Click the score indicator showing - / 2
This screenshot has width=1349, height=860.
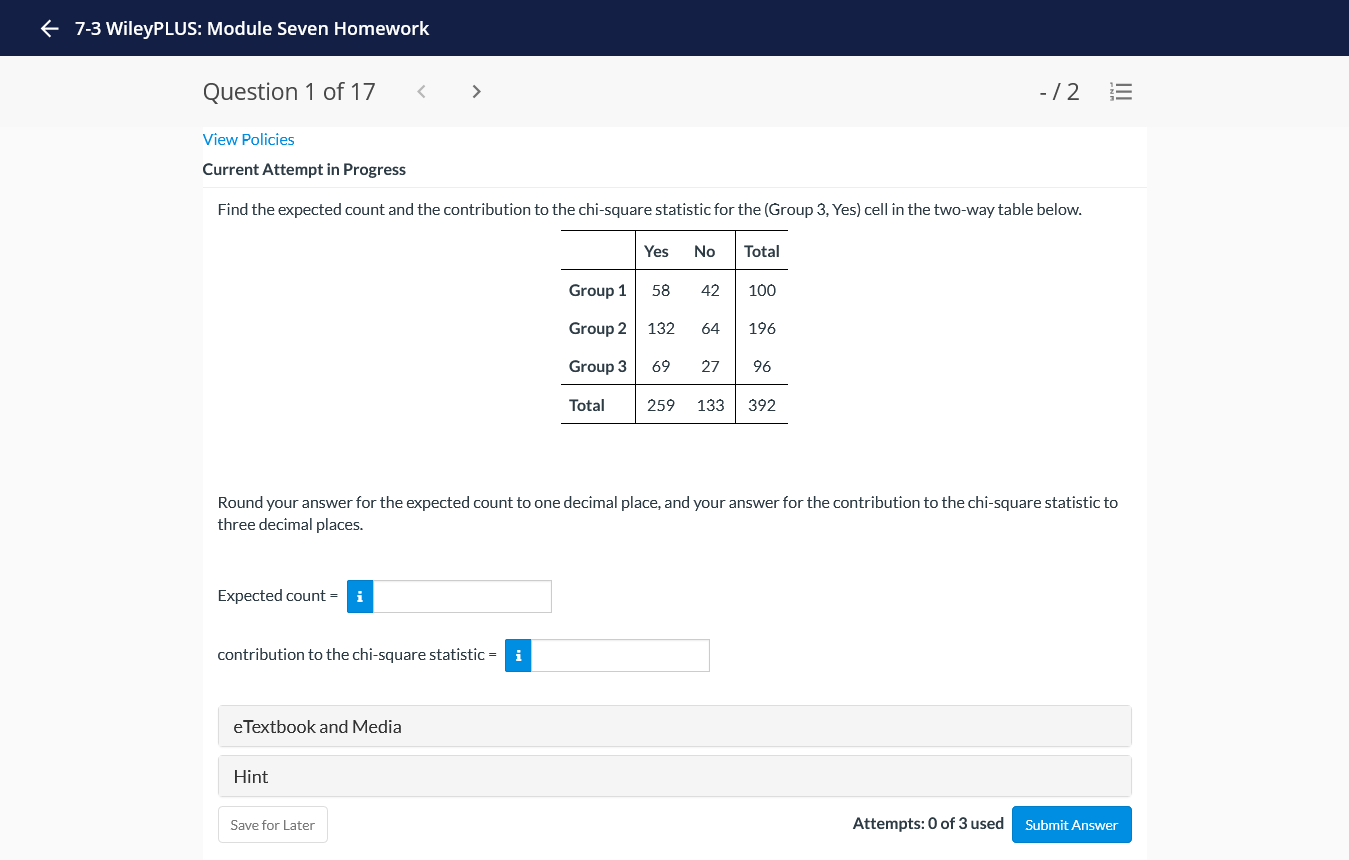coord(1058,91)
